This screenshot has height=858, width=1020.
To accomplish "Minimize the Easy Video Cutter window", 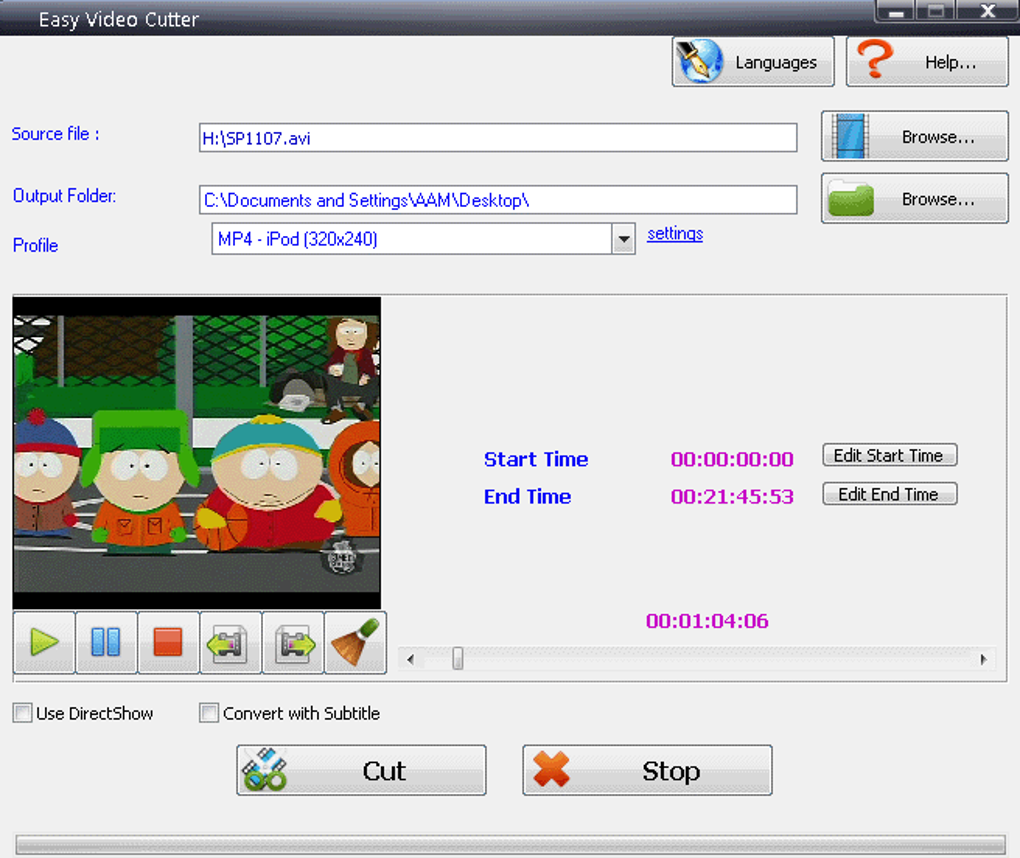I will point(896,12).
